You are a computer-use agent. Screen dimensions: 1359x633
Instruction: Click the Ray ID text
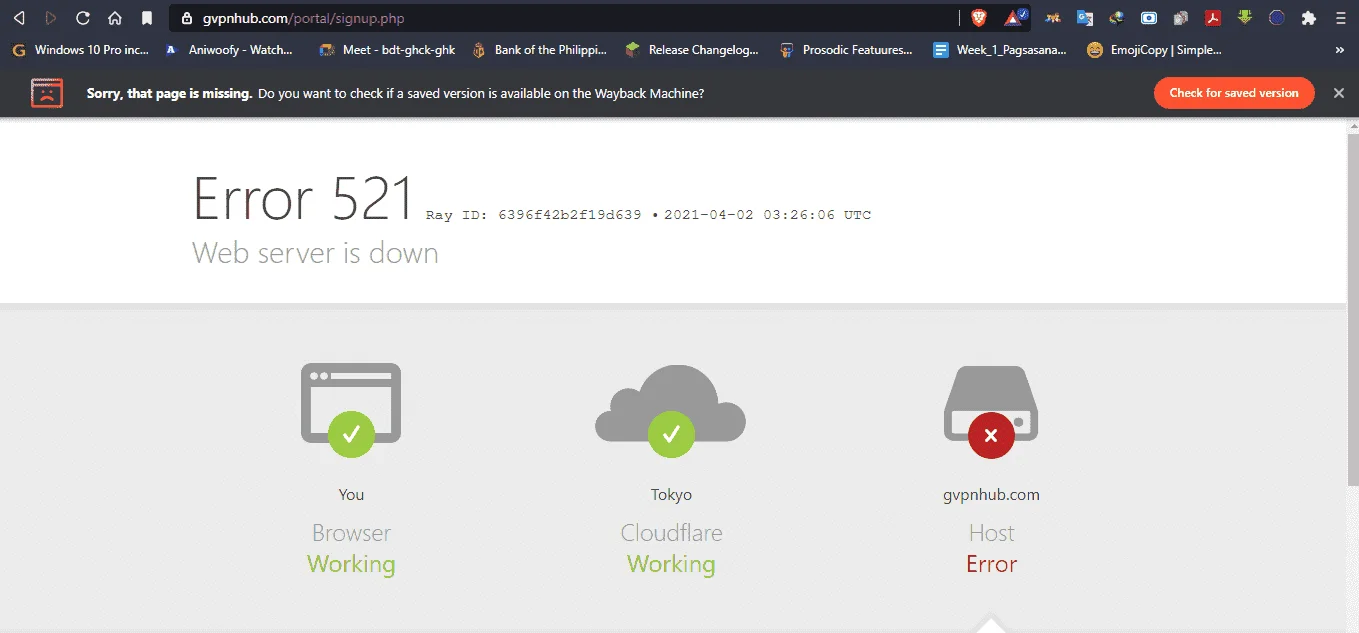pos(534,215)
